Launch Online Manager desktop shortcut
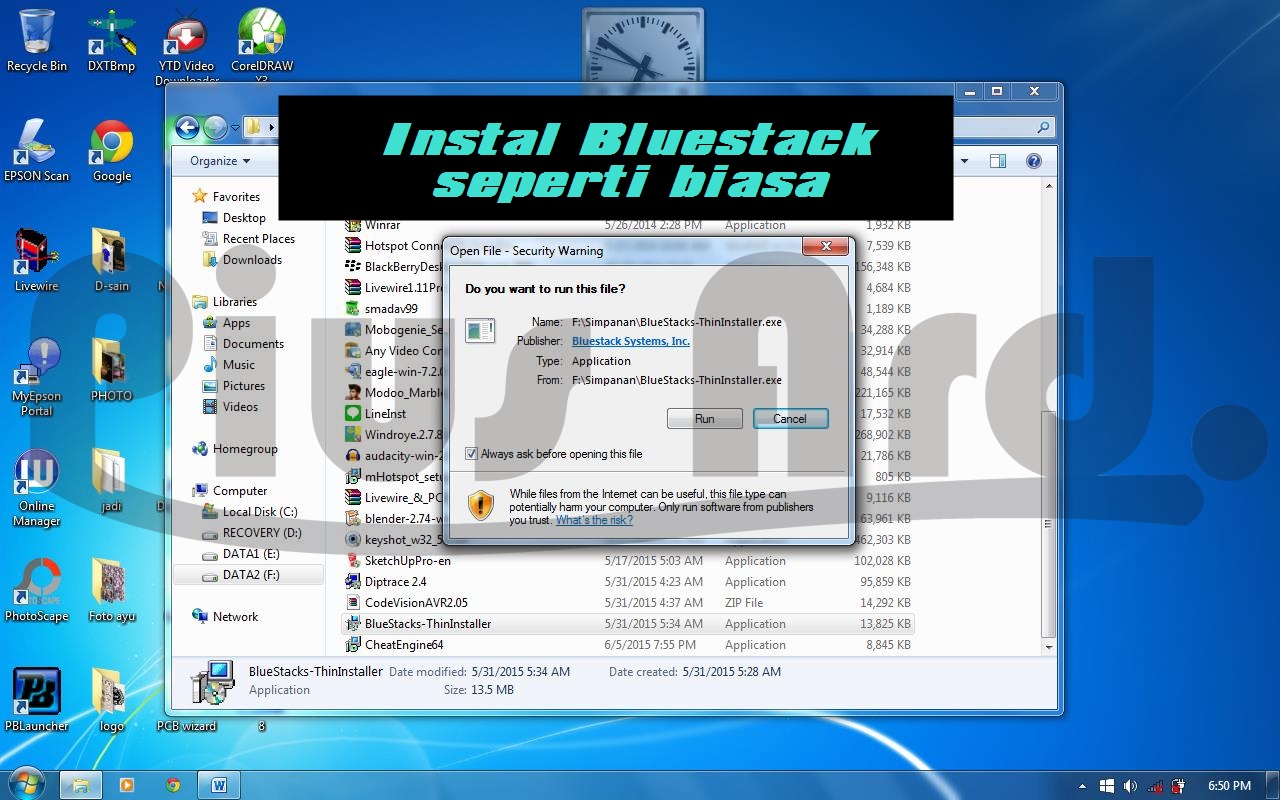 [x=37, y=487]
